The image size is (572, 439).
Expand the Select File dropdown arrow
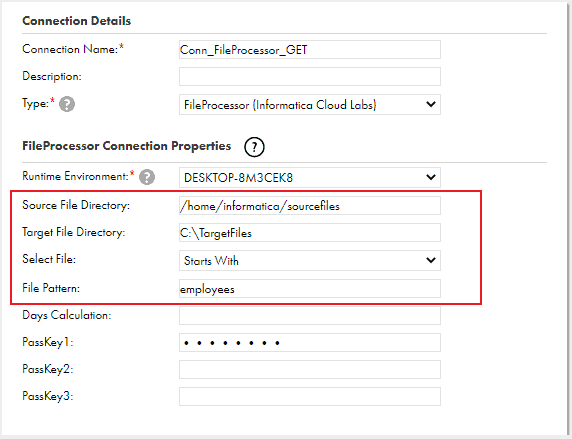pyautogui.click(x=431, y=260)
